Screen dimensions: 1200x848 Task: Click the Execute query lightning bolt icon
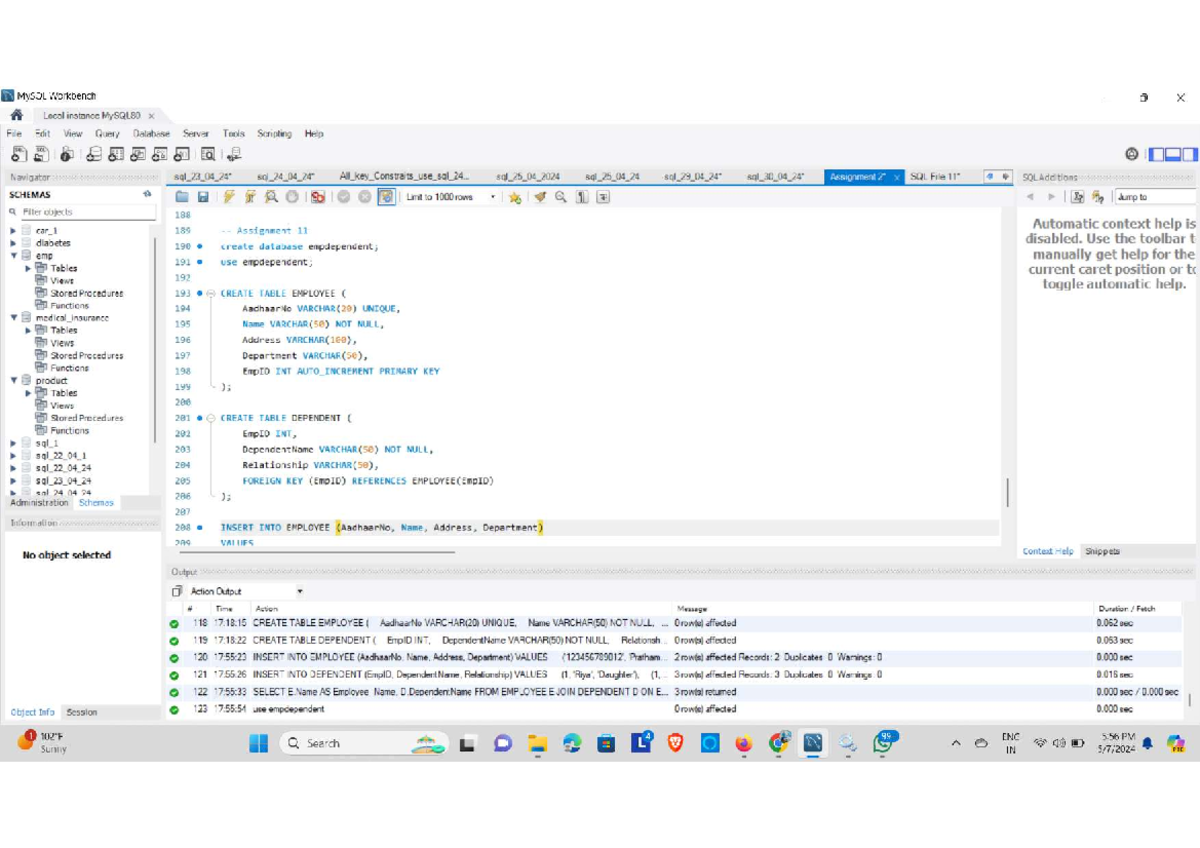coord(229,197)
